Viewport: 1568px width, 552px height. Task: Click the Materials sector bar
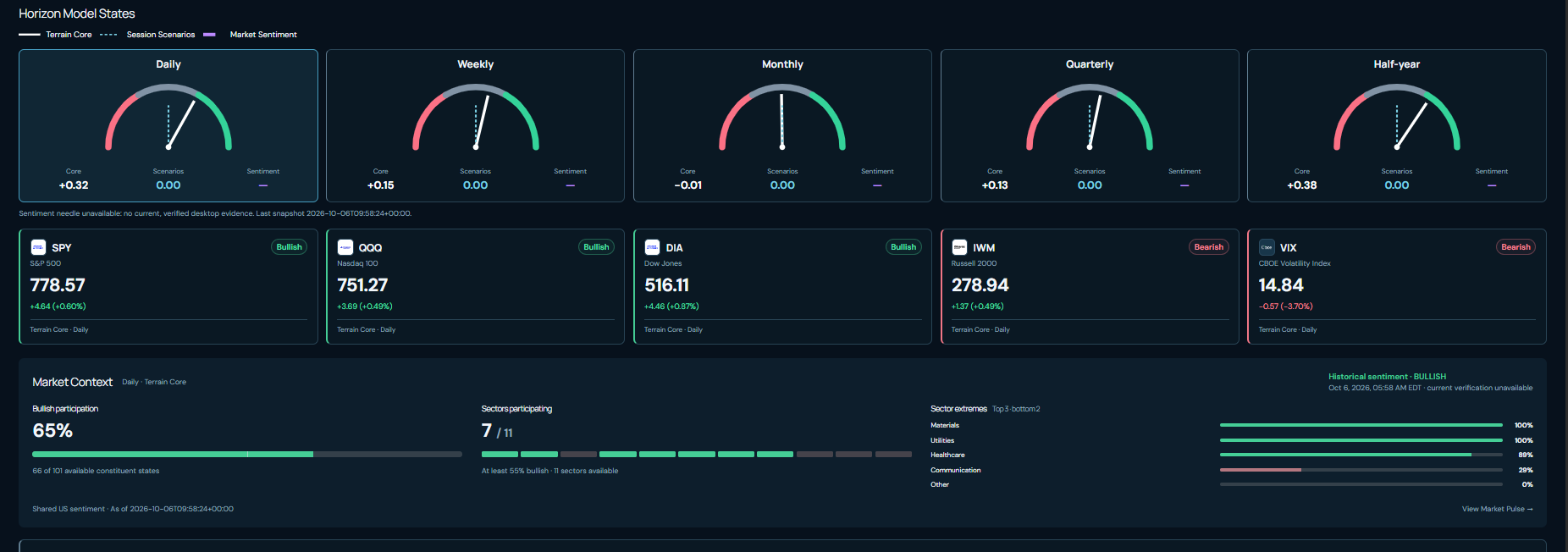coord(1361,425)
